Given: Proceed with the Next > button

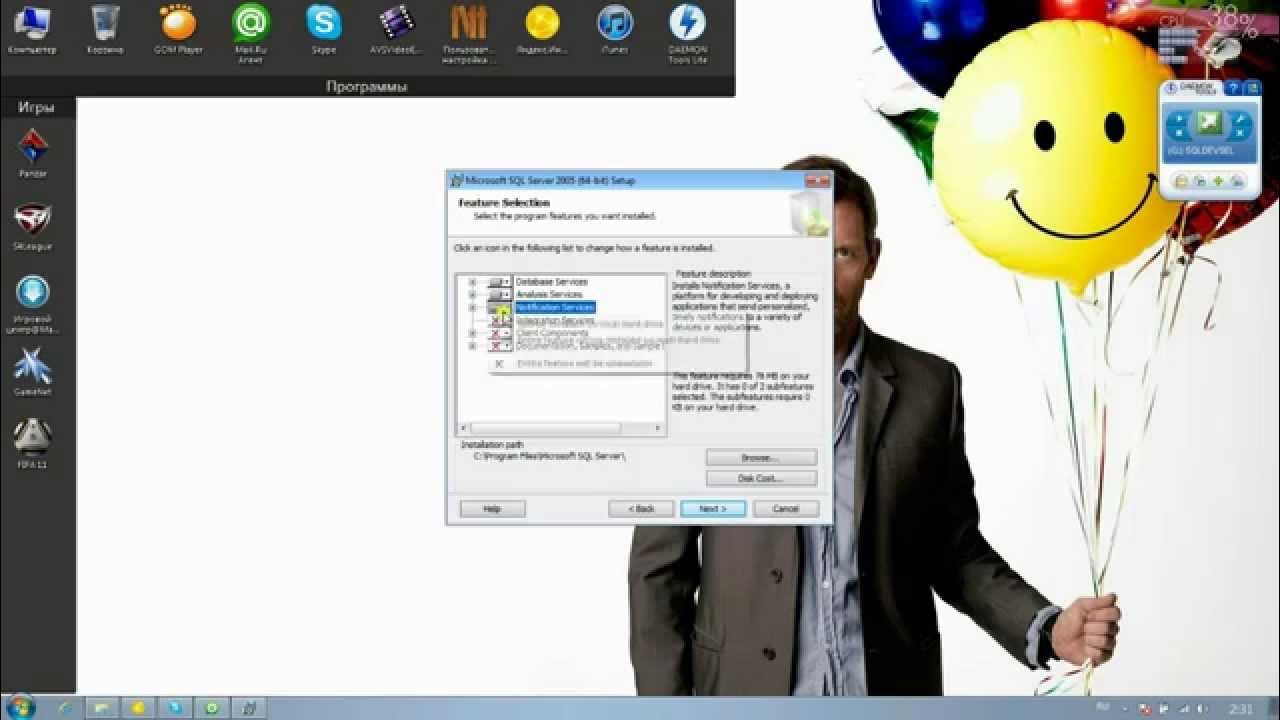Looking at the screenshot, I should click(713, 509).
